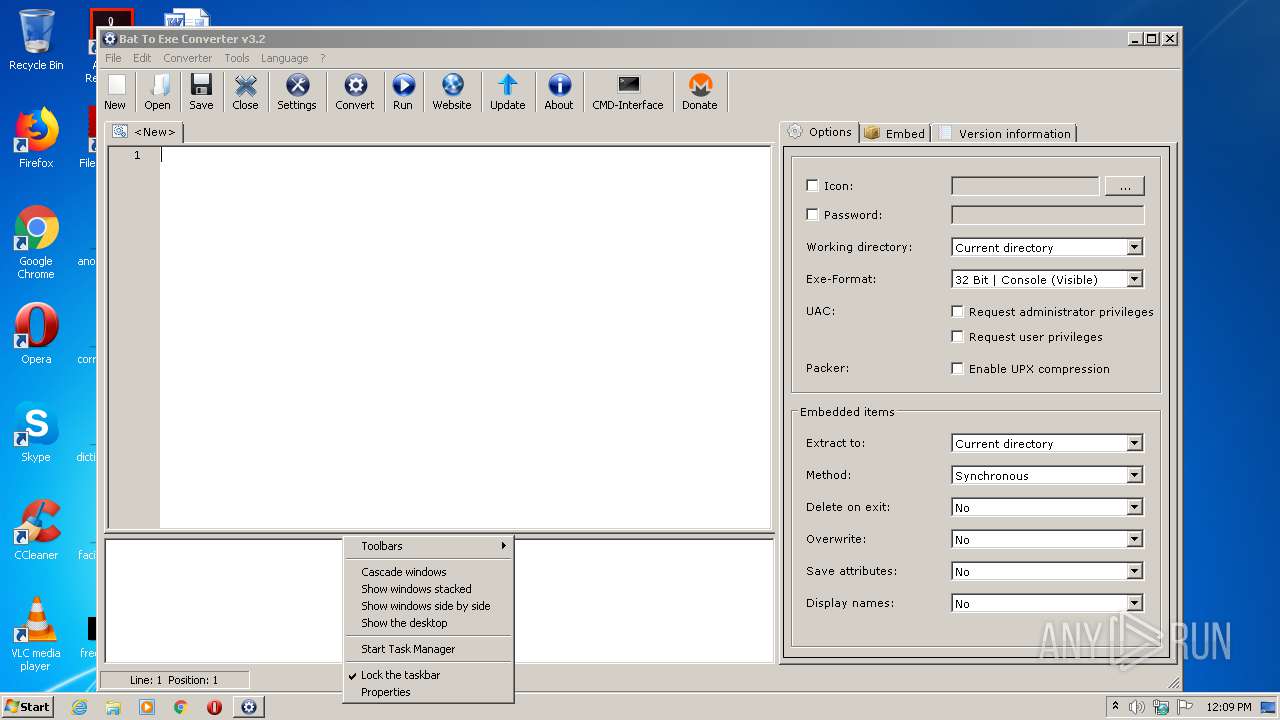Open the Delete on exit dropdown
Image resolution: width=1280 pixels, height=720 pixels.
coord(1047,507)
